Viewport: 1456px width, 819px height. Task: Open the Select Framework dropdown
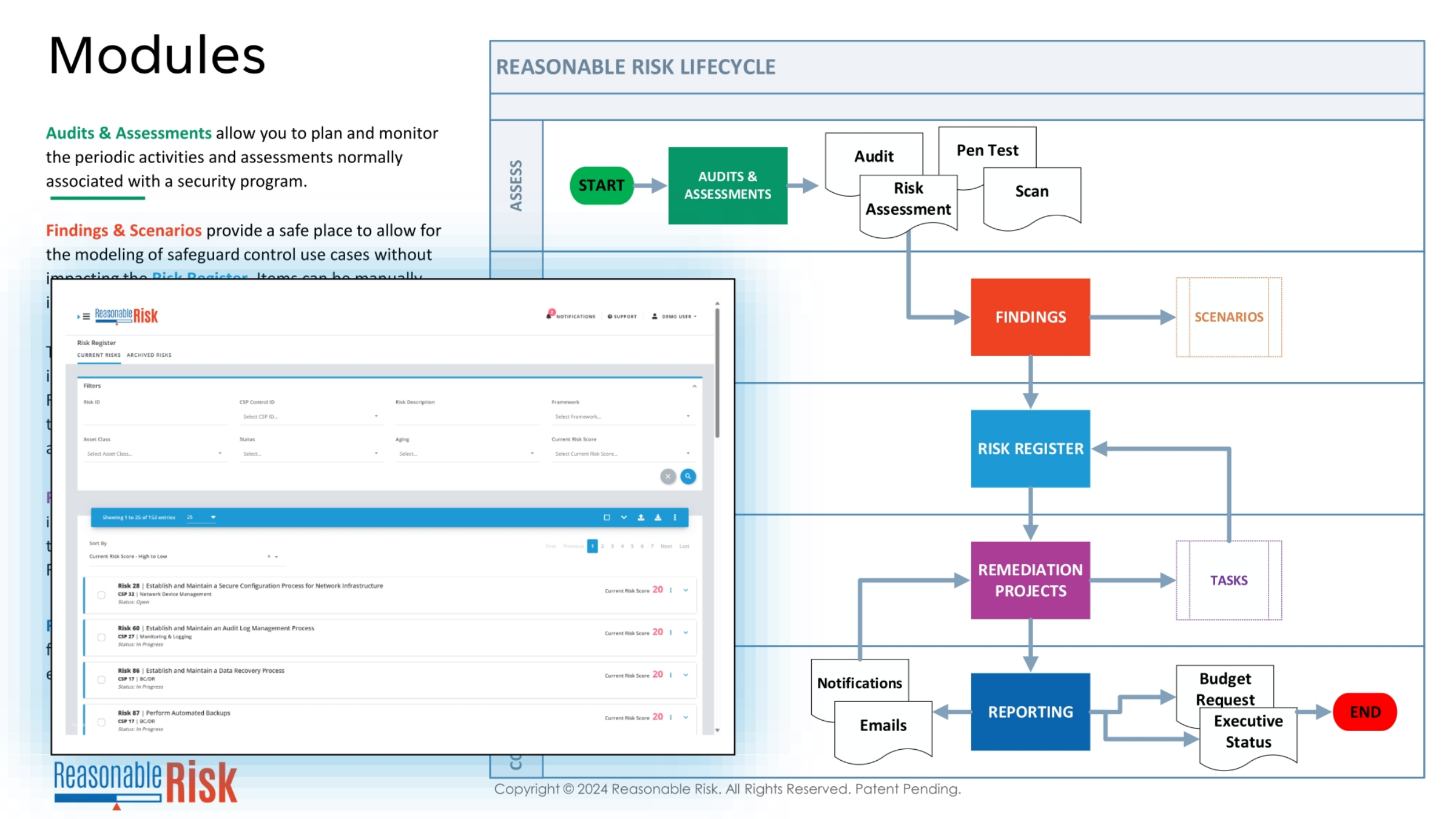click(621, 417)
